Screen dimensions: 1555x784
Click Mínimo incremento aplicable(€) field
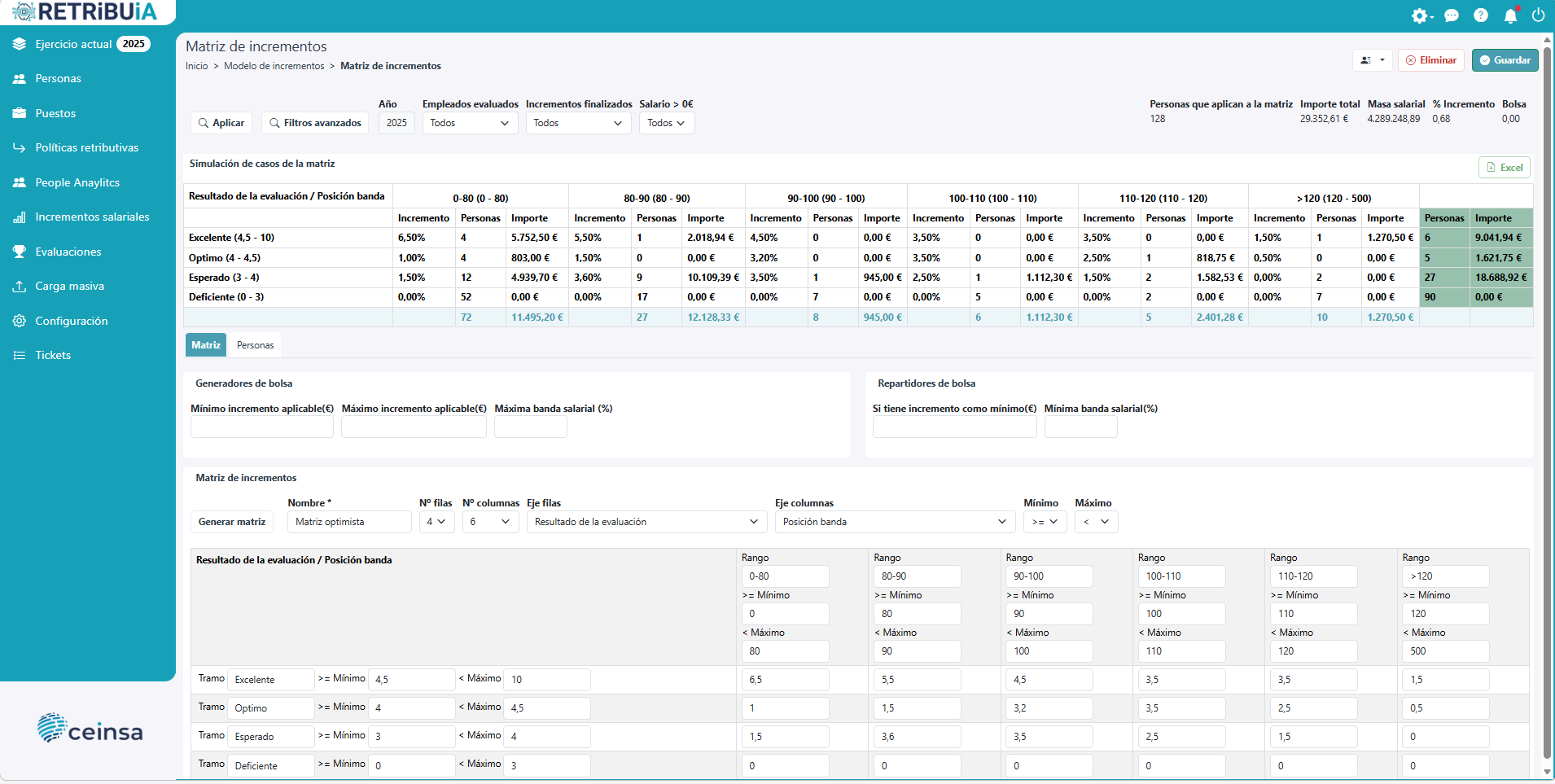262,427
